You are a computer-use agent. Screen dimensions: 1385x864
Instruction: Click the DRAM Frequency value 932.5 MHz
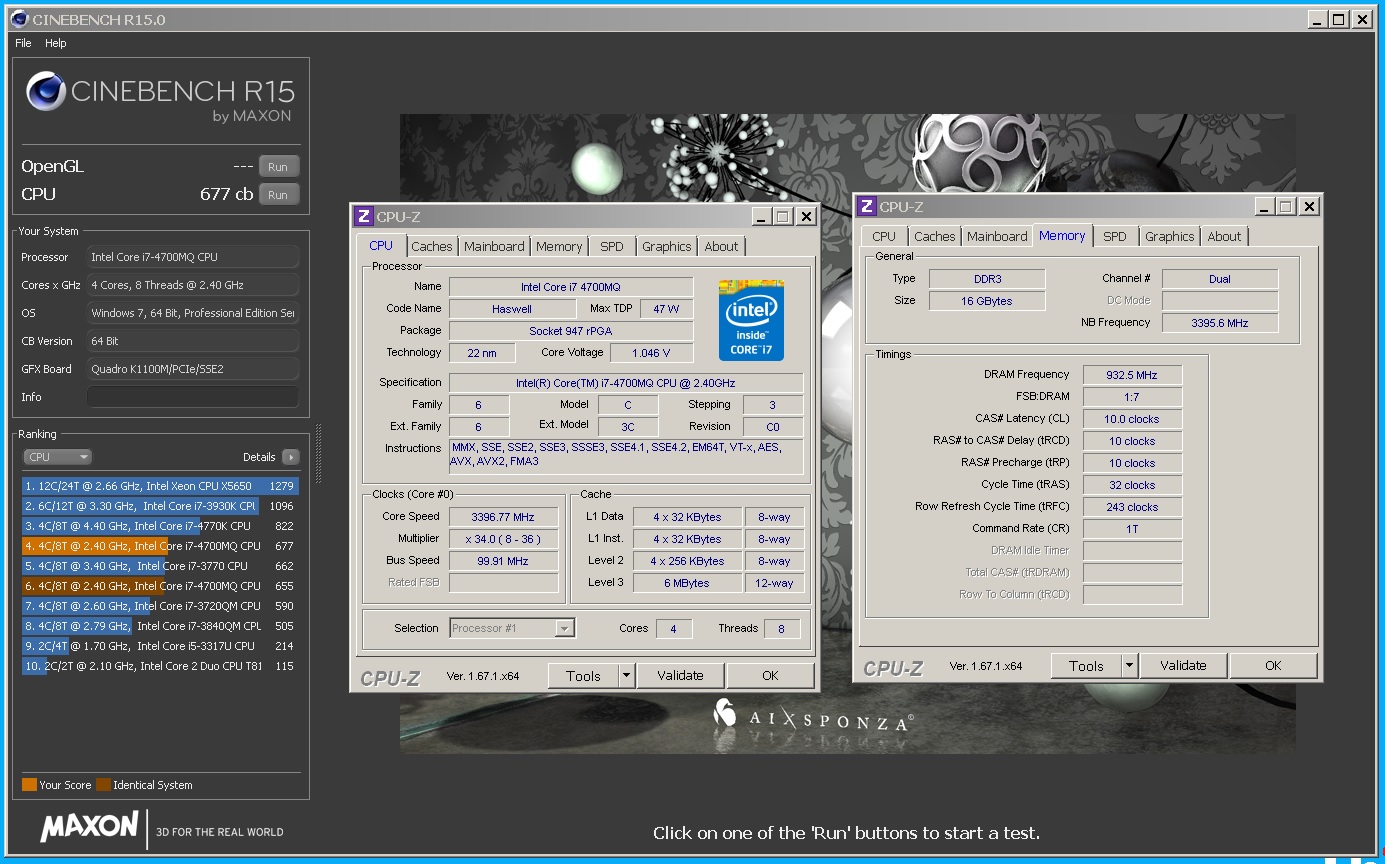[1132, 375]
